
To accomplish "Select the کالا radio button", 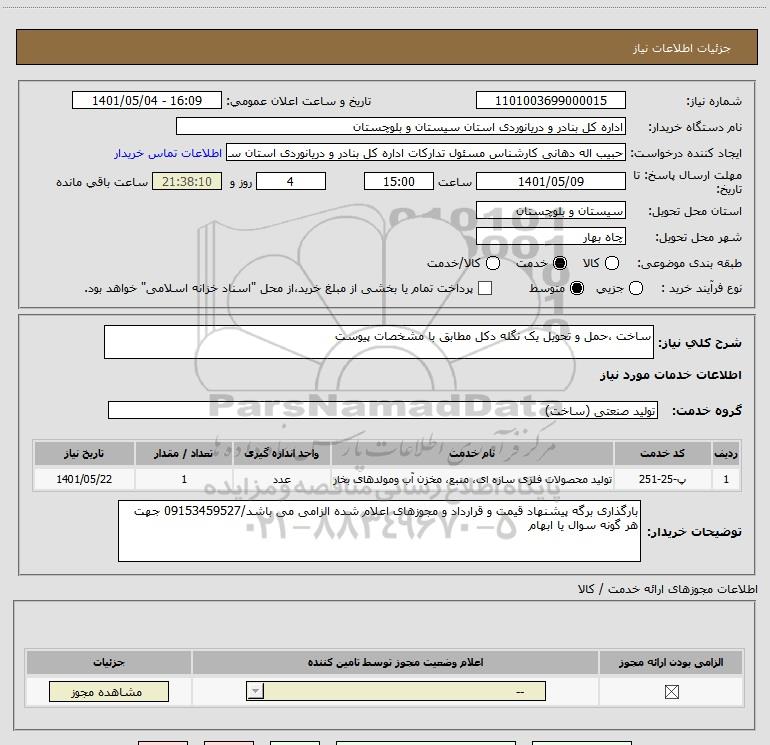I will (611, 263).
